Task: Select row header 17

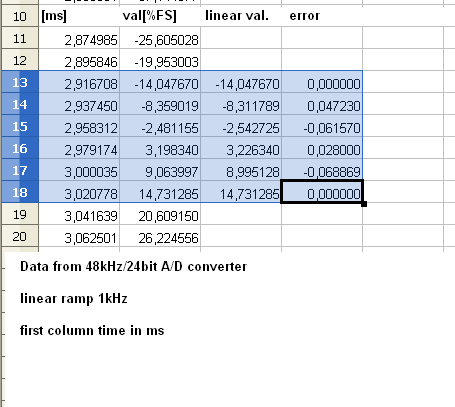Action: point(20,170)
